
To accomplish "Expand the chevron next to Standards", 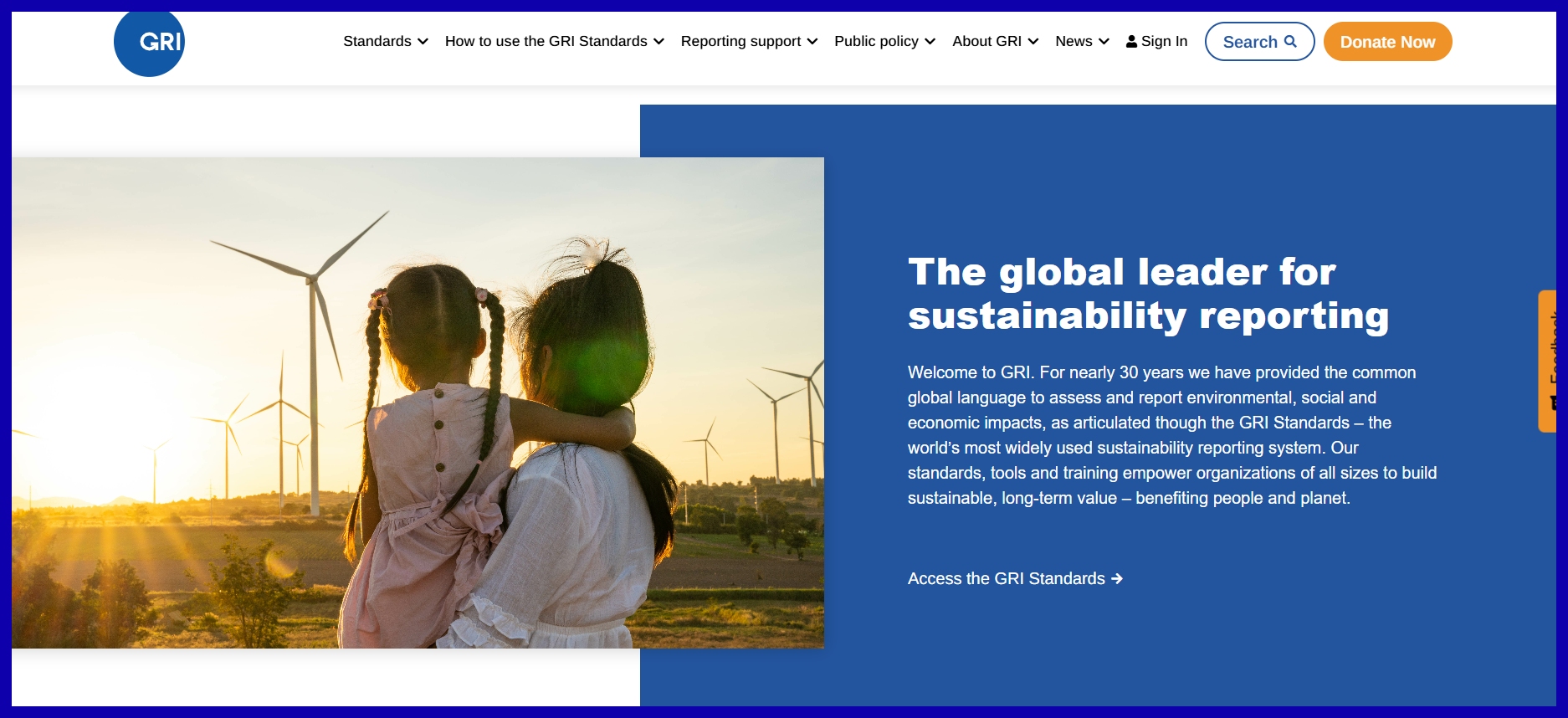I will pos(423,42).
